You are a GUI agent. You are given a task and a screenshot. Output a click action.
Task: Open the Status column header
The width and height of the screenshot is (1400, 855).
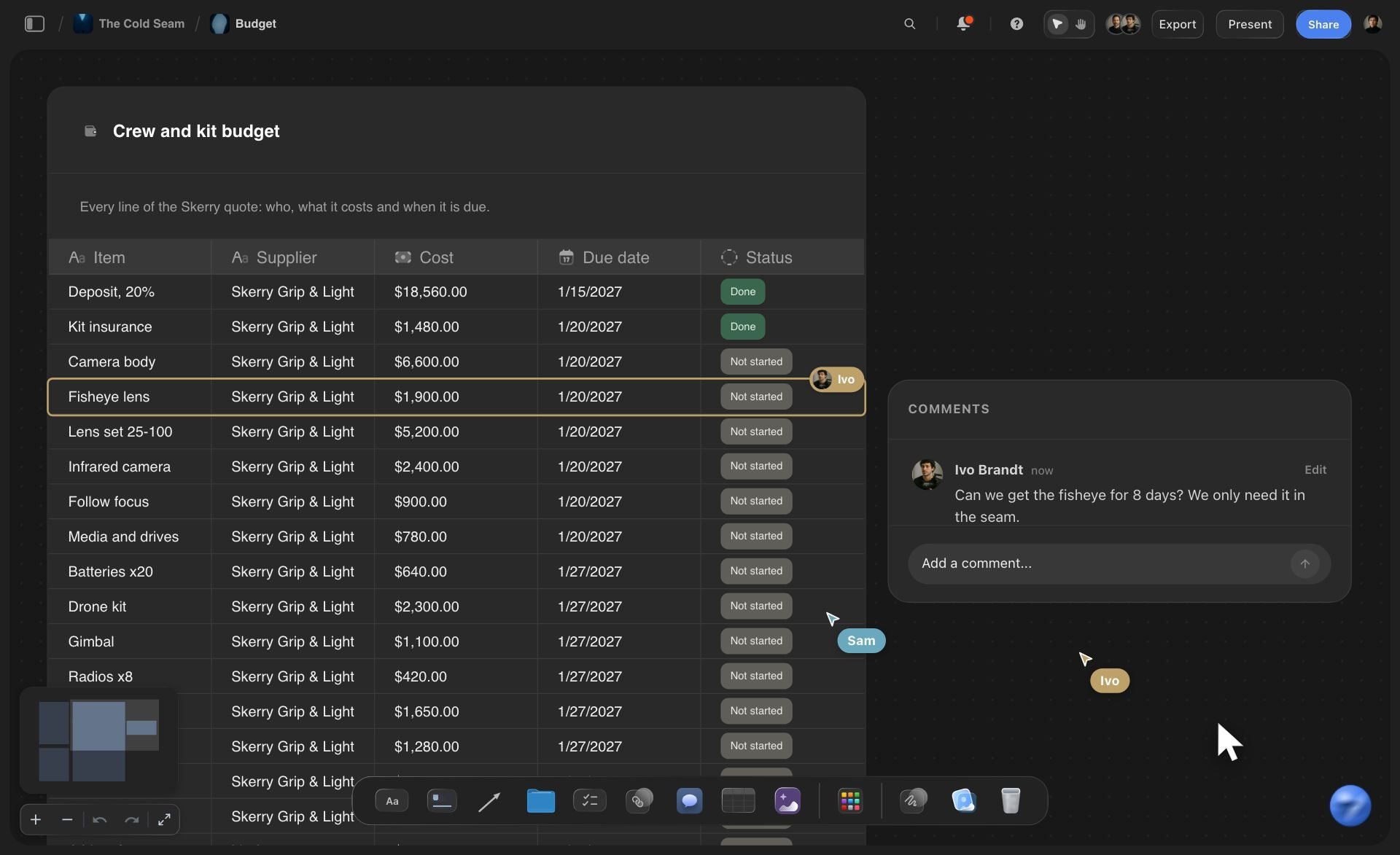pos(782,257)
